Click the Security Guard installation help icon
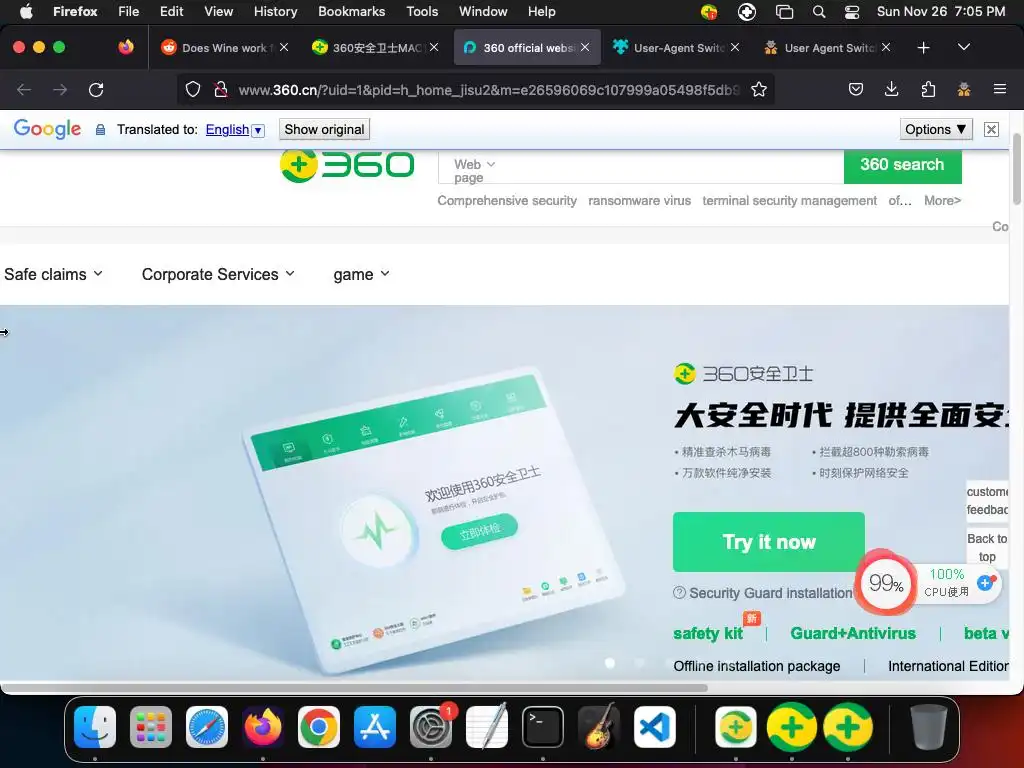Image resolution: width=1024 pixels, height=768 pixels. [x=679, y=592]
